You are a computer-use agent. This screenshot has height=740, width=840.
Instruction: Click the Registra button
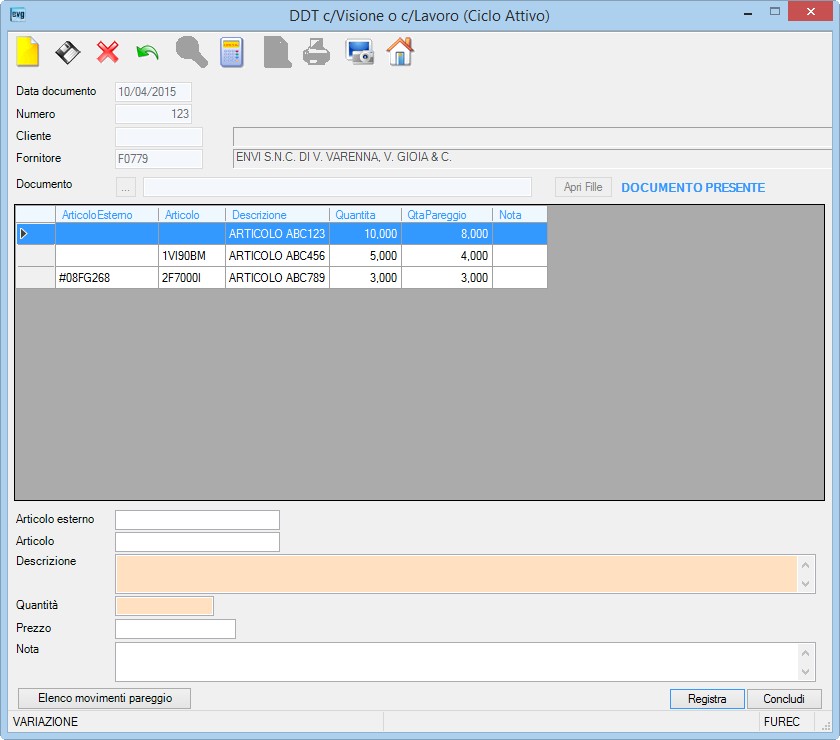click(x=707, y=699)
